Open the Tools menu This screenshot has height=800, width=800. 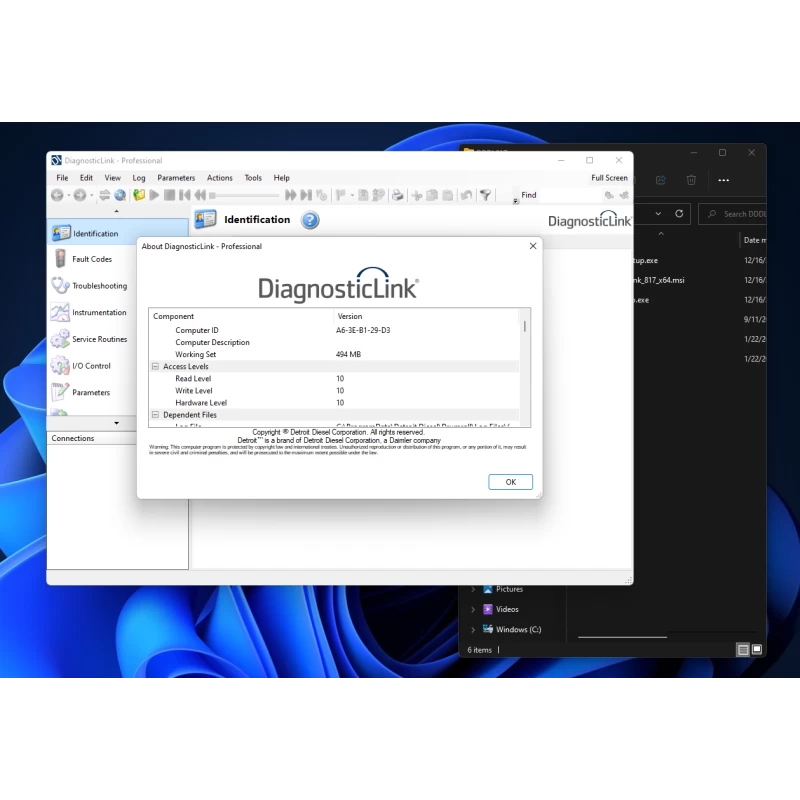(253, 178)
